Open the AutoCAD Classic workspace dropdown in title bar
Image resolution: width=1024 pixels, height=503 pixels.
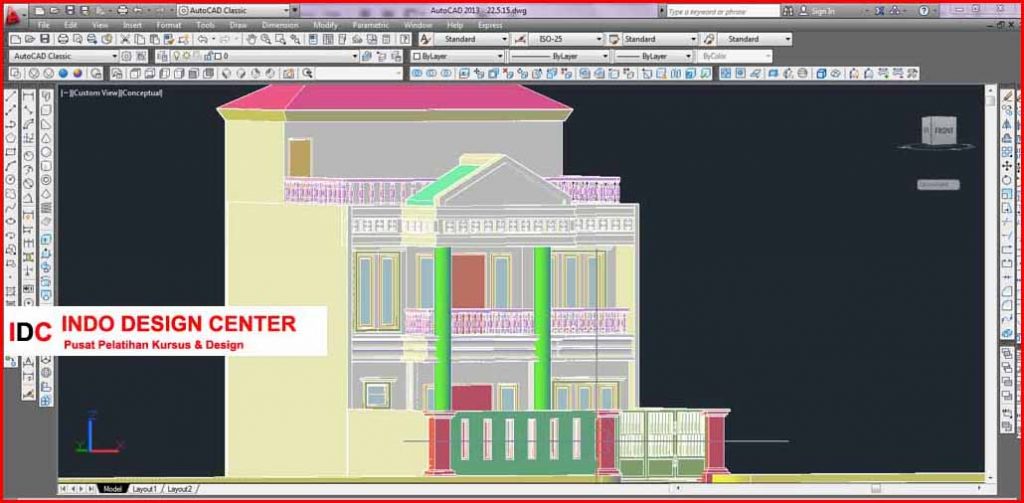(233, 11)
